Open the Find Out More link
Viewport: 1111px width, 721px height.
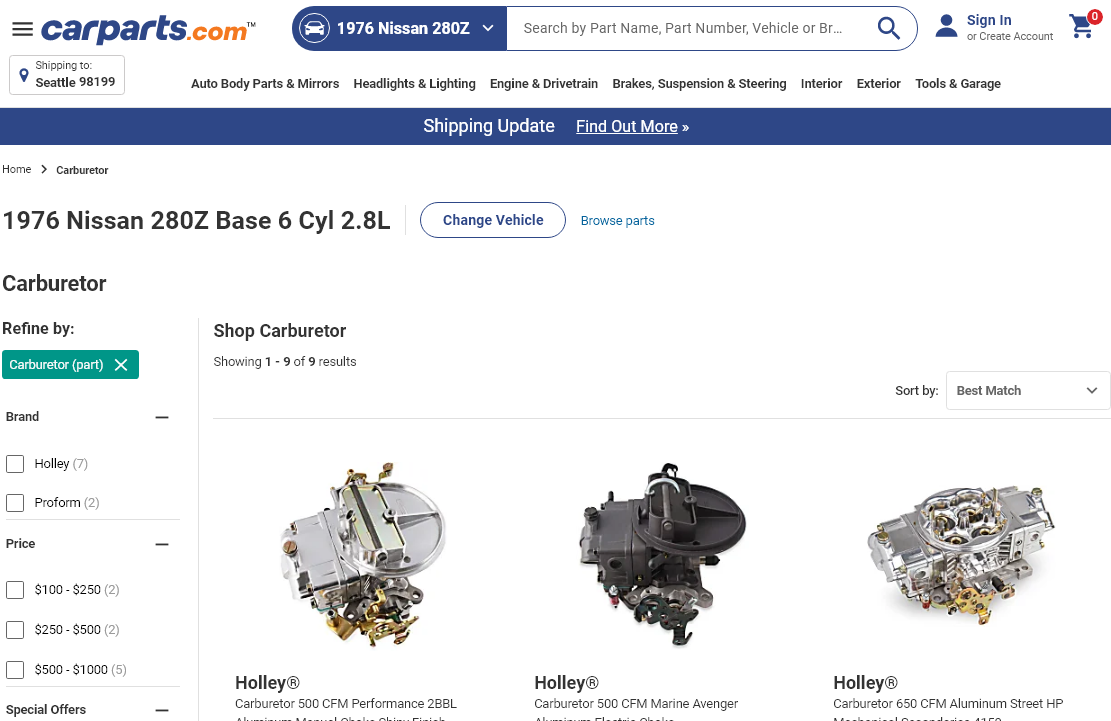[x=632, y=127]
